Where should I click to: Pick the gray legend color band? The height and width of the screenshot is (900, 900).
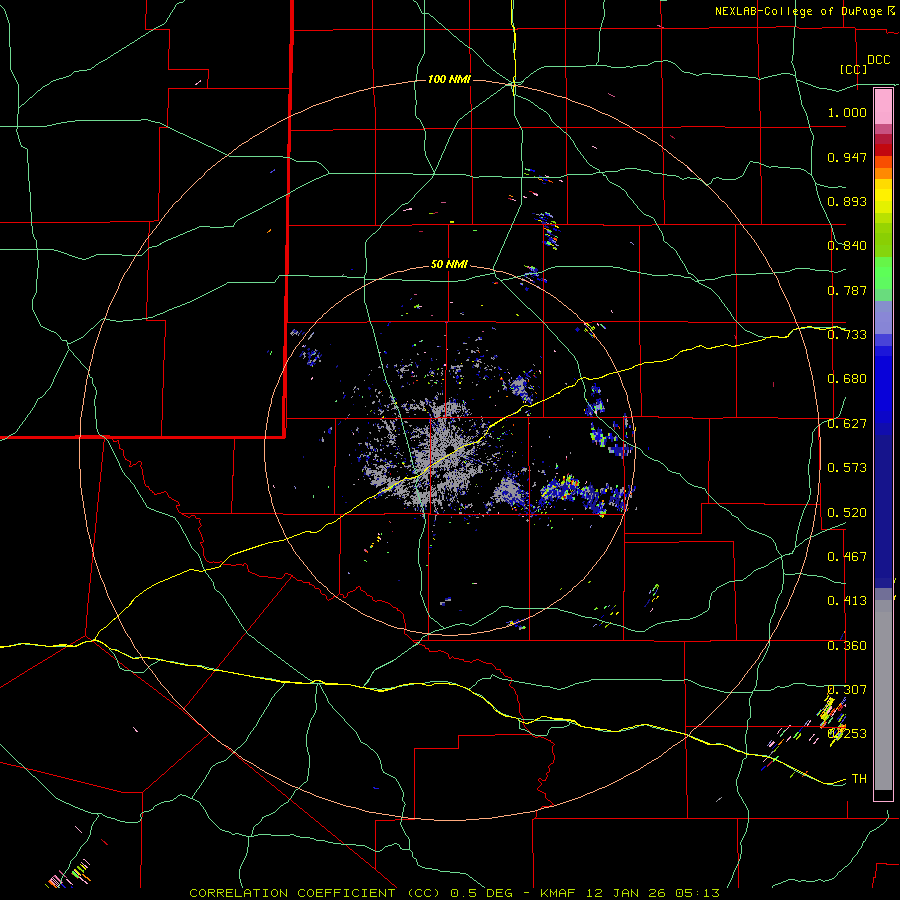pos(883,695)
